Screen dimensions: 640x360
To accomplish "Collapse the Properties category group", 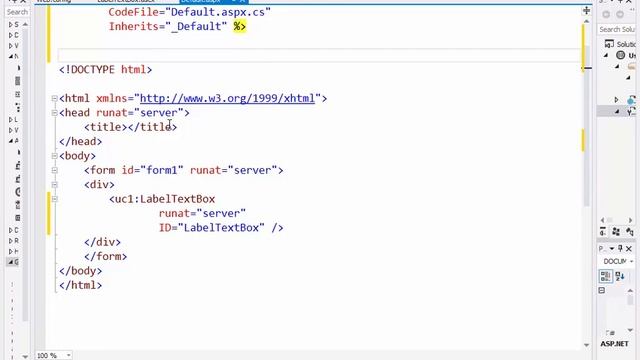I will 602,291.
